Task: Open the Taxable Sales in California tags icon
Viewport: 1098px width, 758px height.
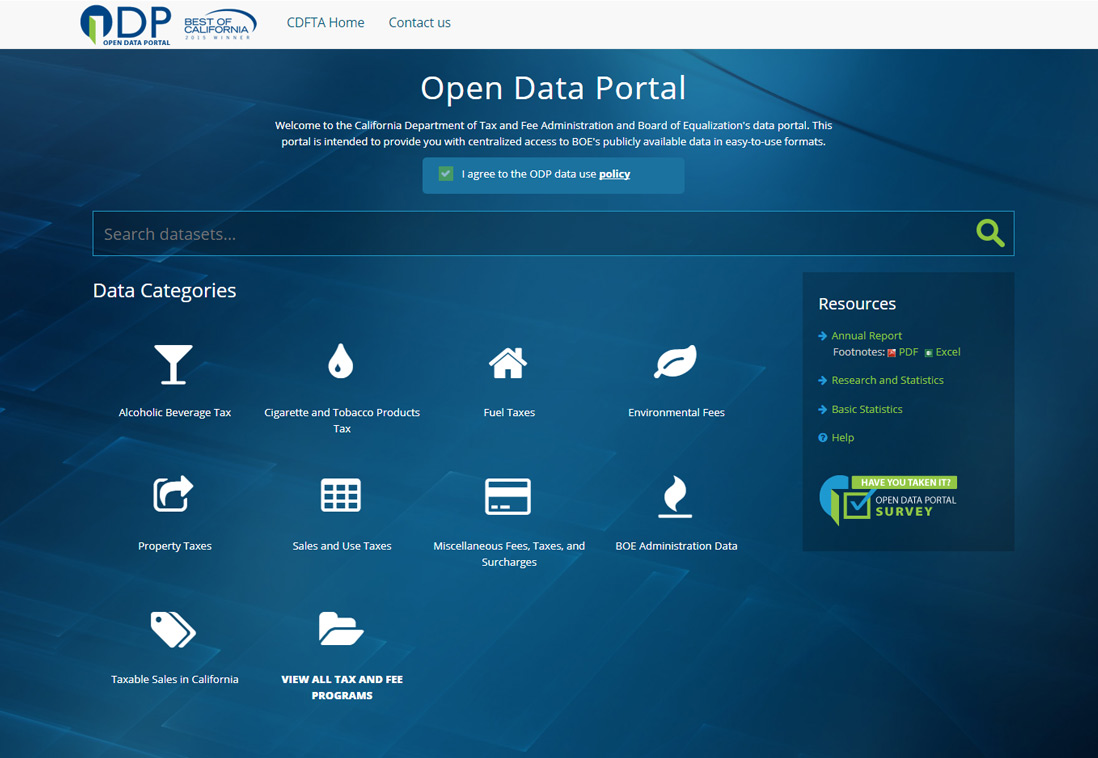Action: [173, 629]
